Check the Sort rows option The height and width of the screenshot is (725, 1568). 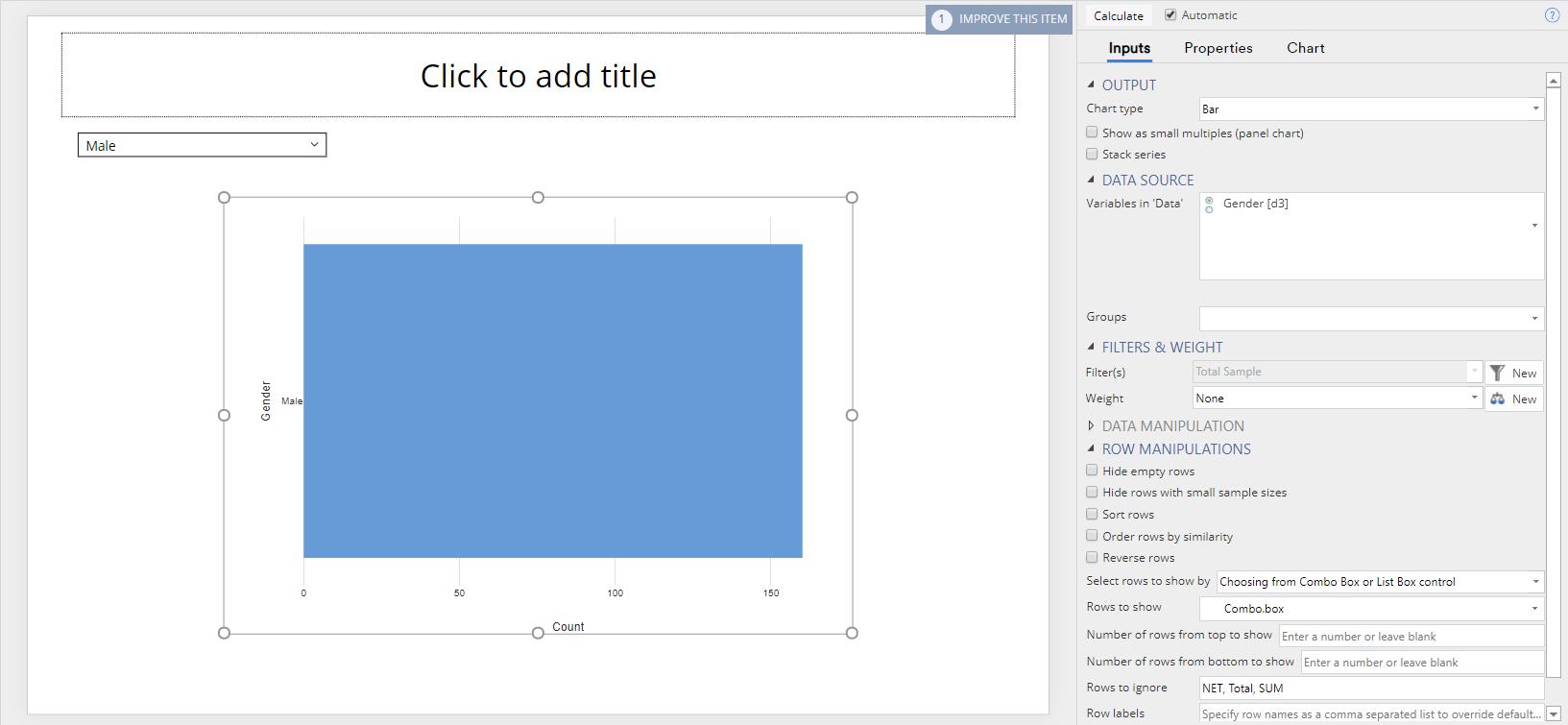pos(1092,514)
